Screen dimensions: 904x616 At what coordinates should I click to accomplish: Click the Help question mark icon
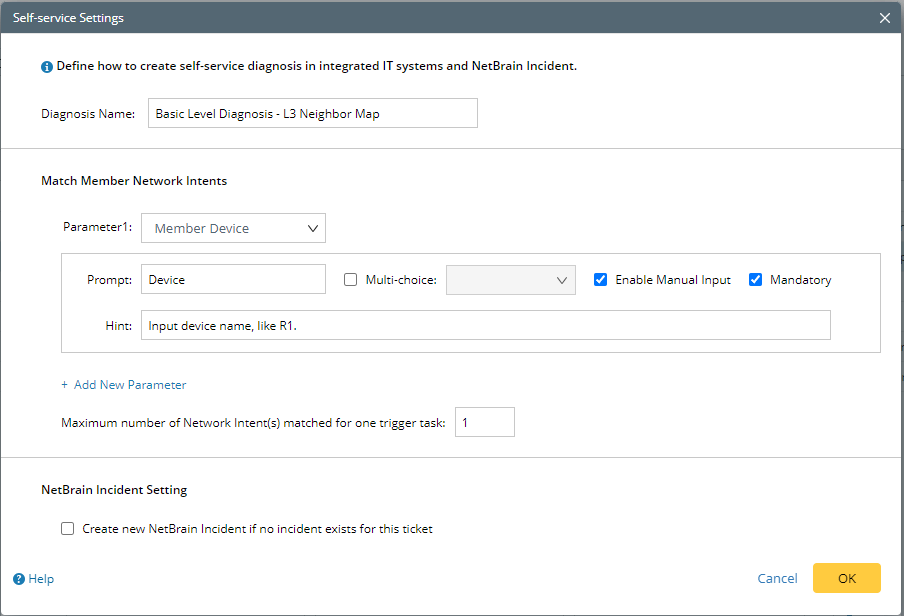pyautogui.click(x=19, y=579)
